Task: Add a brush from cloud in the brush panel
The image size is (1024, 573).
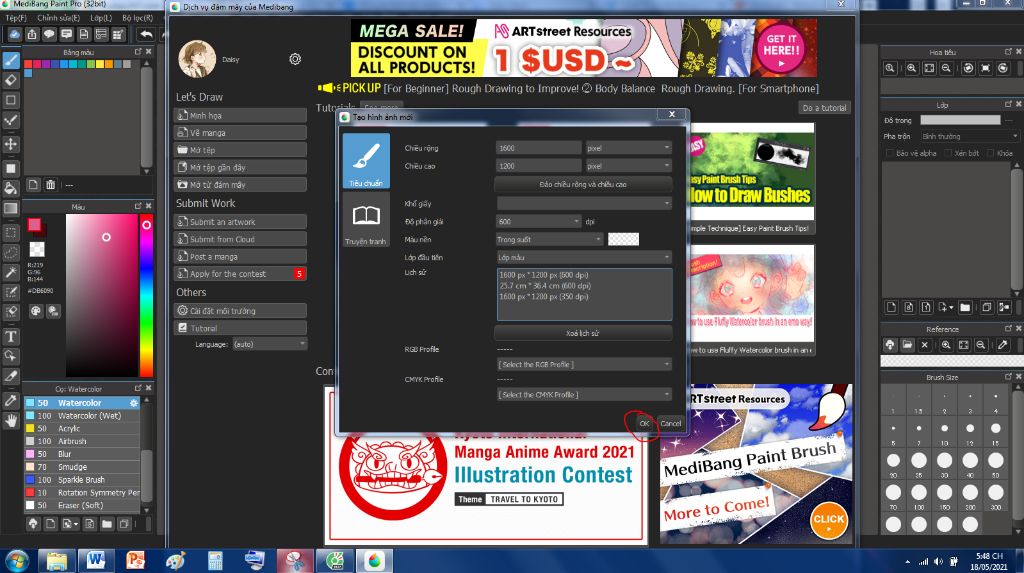Action: tap(33, 523)
